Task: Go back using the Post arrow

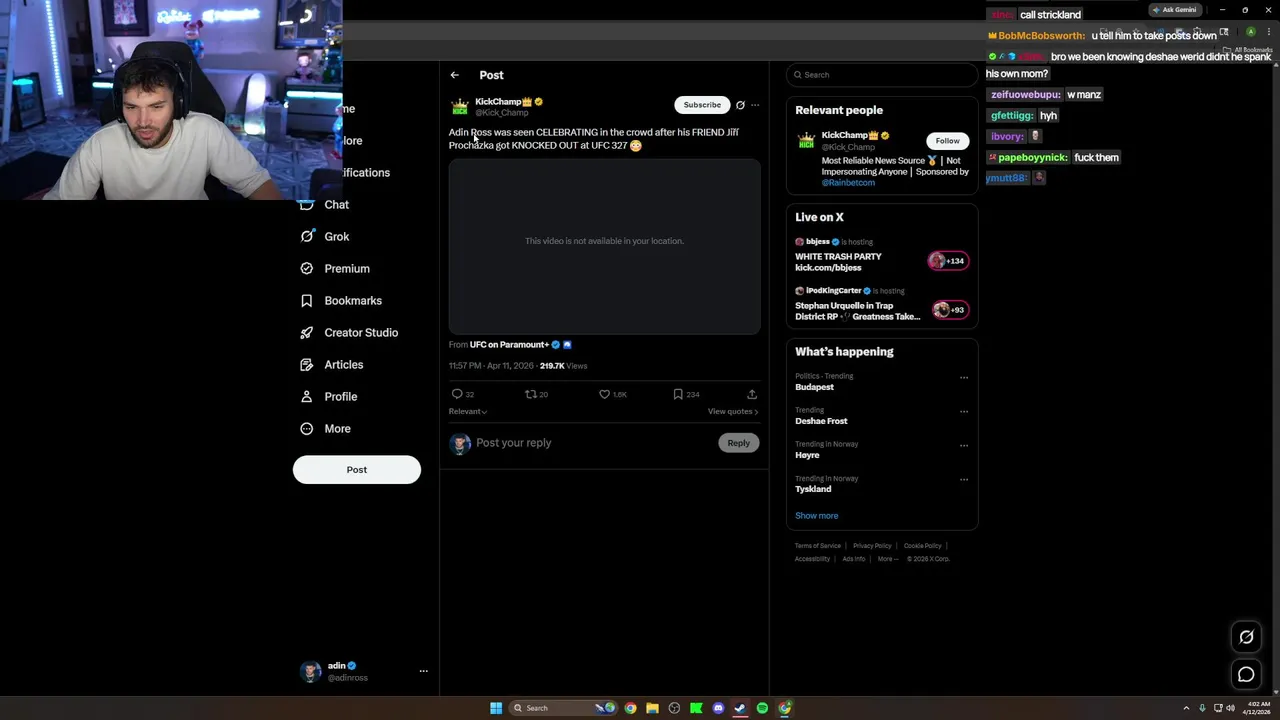Action: (x=454, y=75)
